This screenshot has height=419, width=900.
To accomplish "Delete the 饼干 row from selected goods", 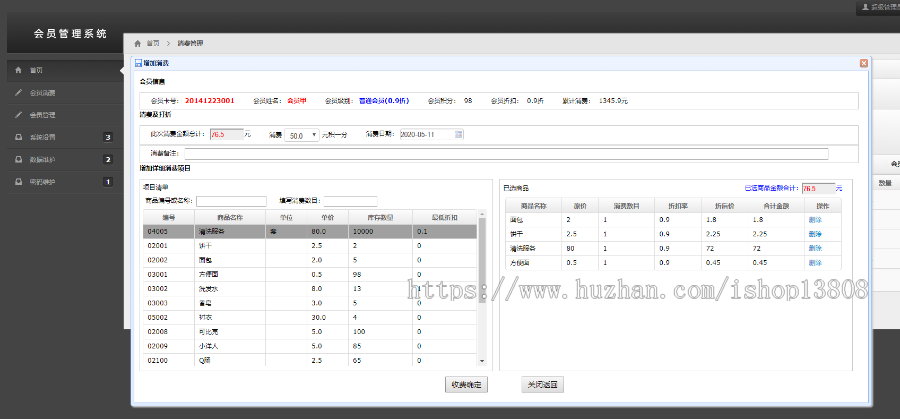I will pos(815,234).
